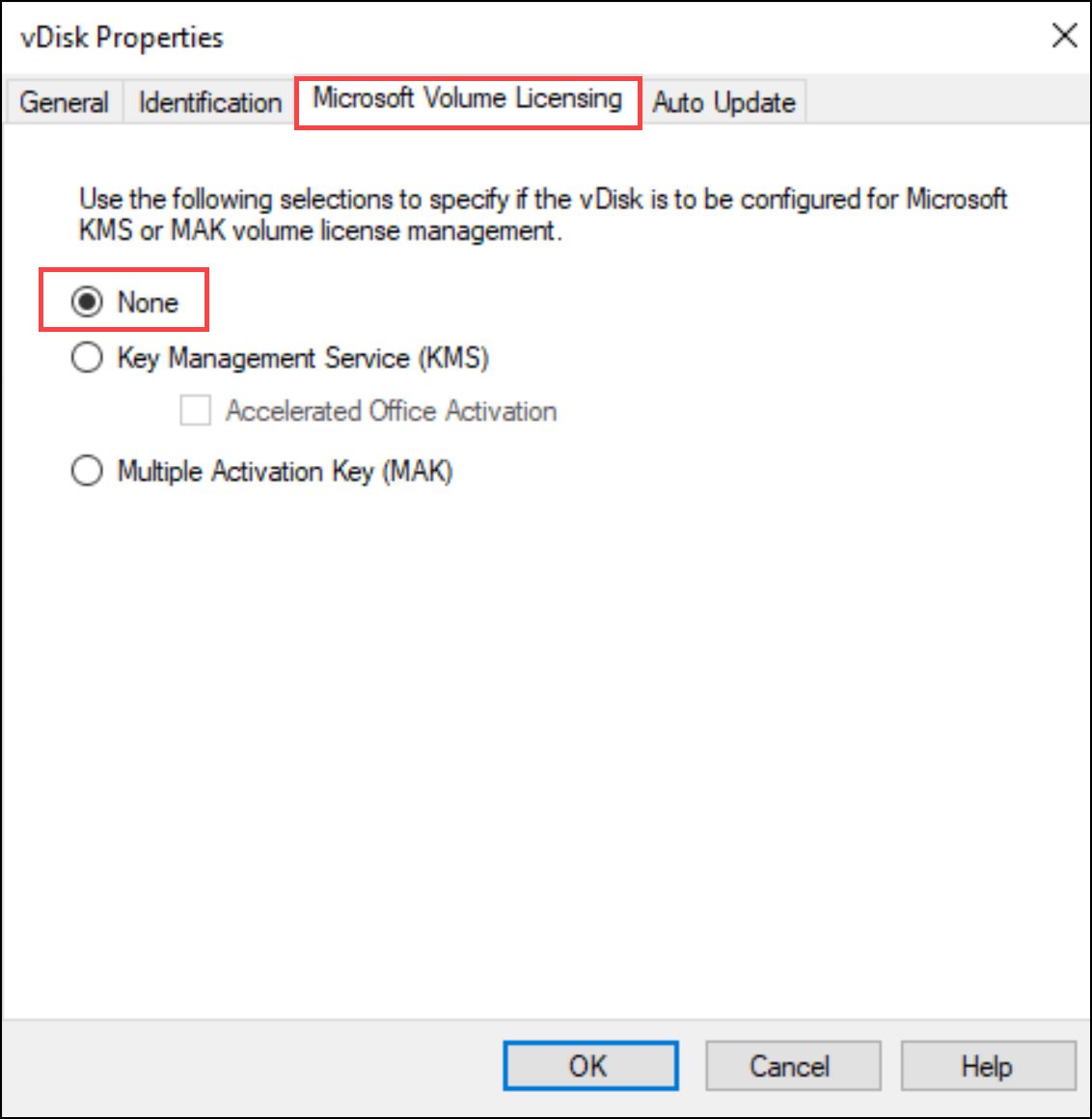
Task: Click the highlighted None selection box
Action: (x=123, y=300)
